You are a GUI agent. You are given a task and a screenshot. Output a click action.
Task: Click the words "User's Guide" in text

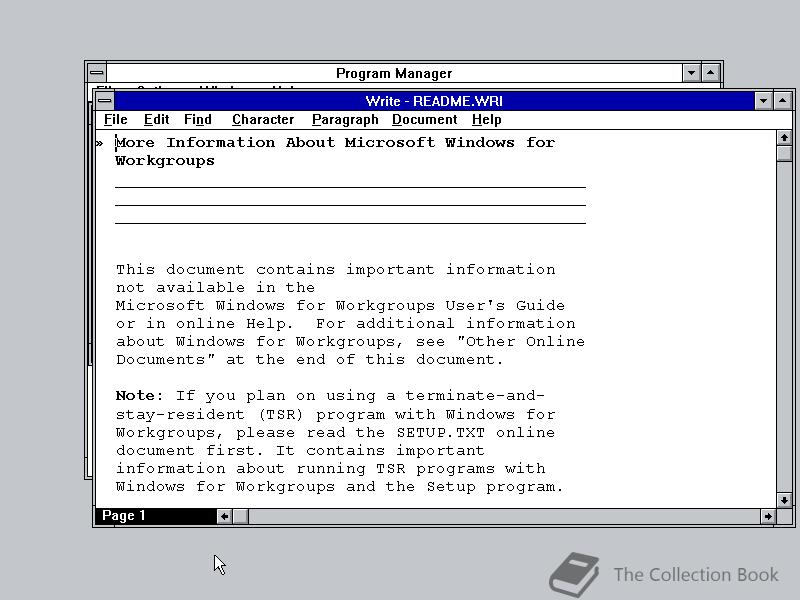point(505,305)
